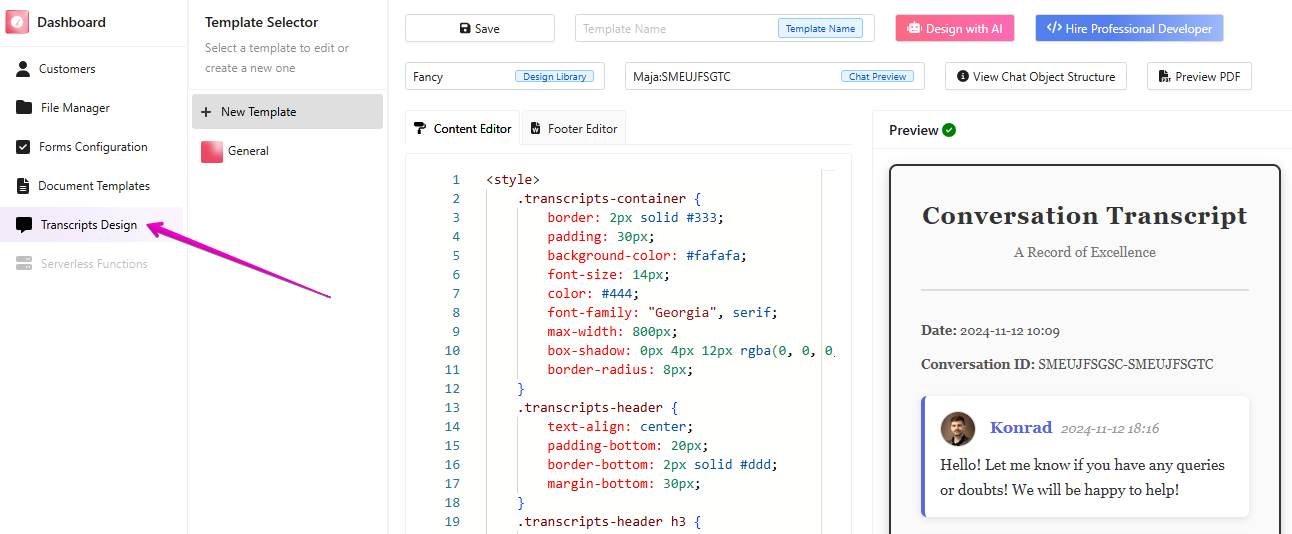1292x534 pixels.
Task: Save the template
Action: [480, 29]
